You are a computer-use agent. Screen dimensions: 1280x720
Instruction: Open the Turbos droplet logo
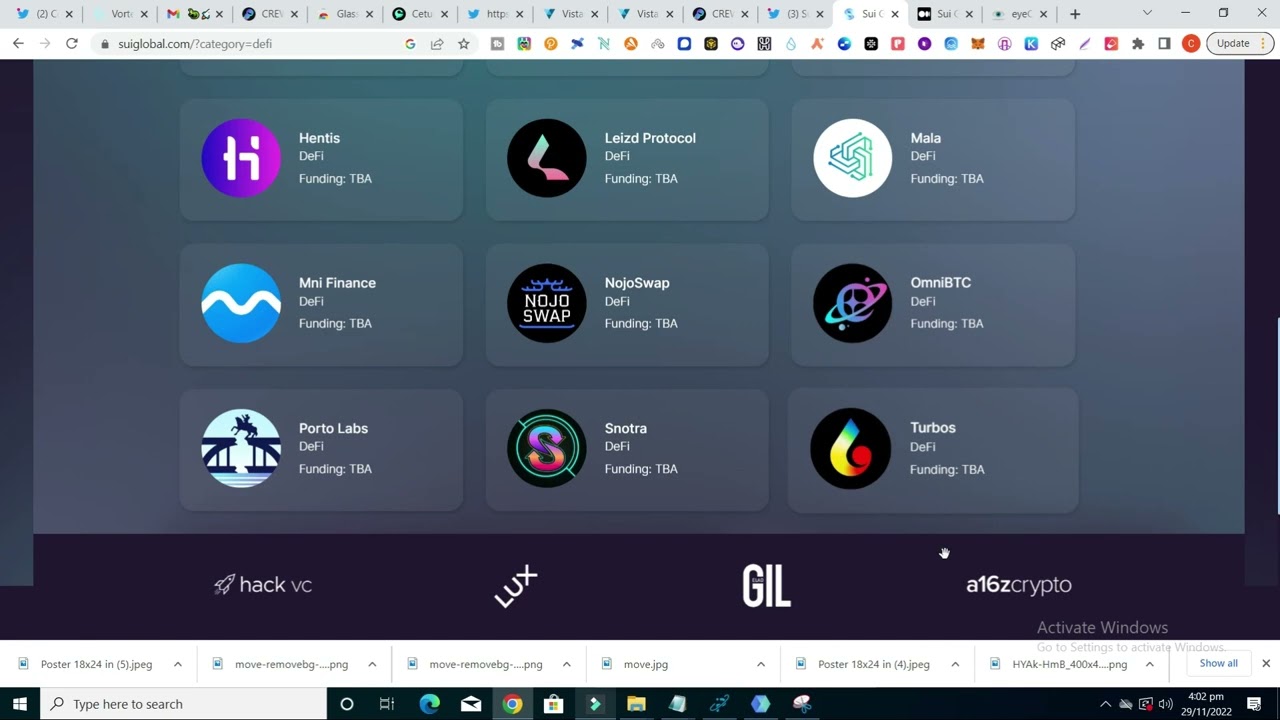click(851, 448)
